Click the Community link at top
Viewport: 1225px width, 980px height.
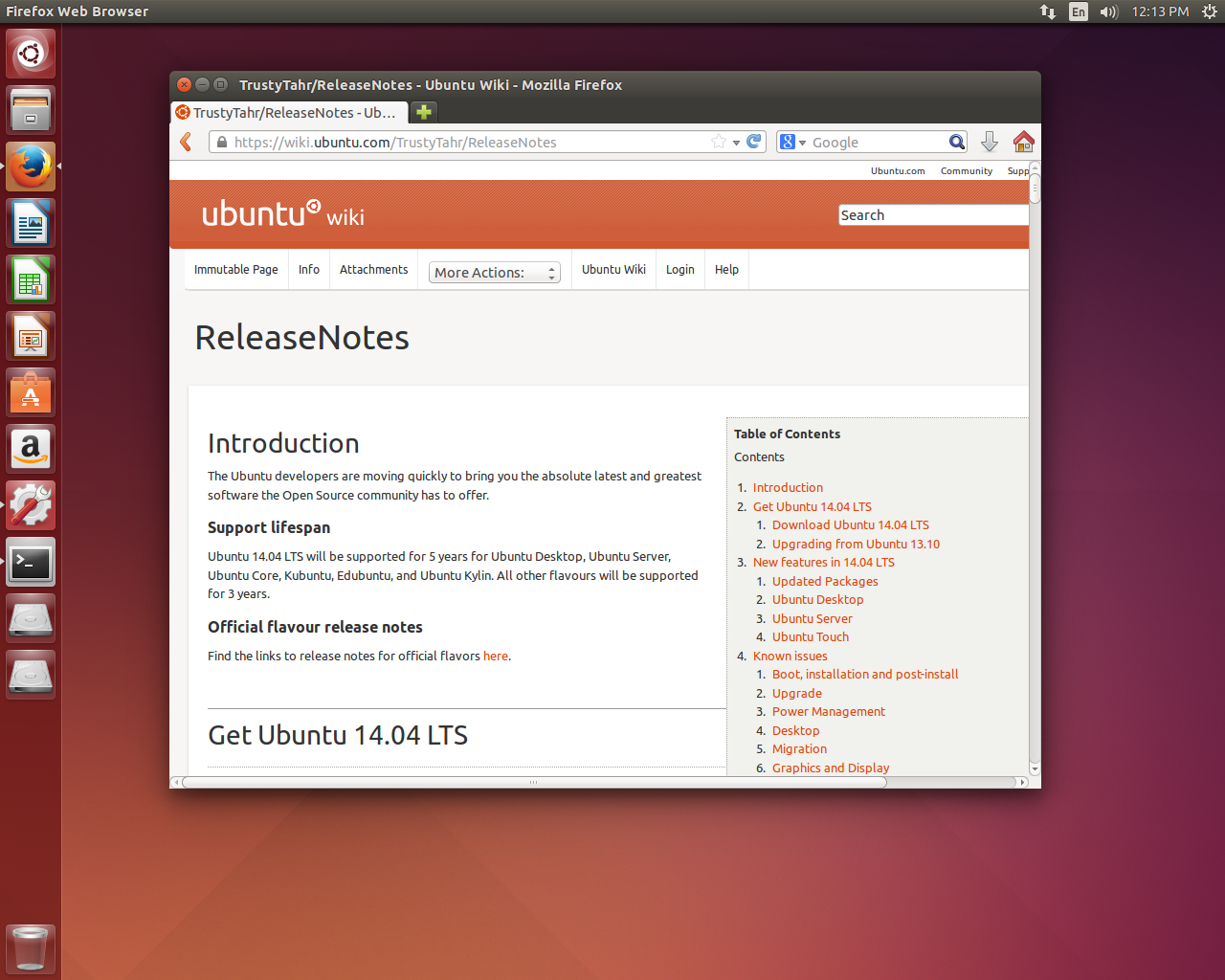coord(967,170)
